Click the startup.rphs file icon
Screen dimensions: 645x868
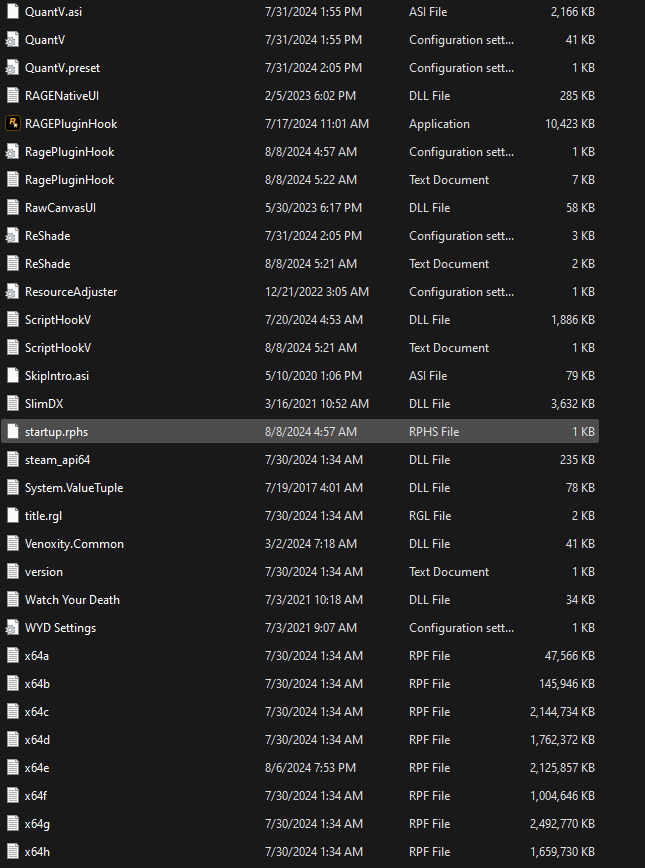pos(13,431)
